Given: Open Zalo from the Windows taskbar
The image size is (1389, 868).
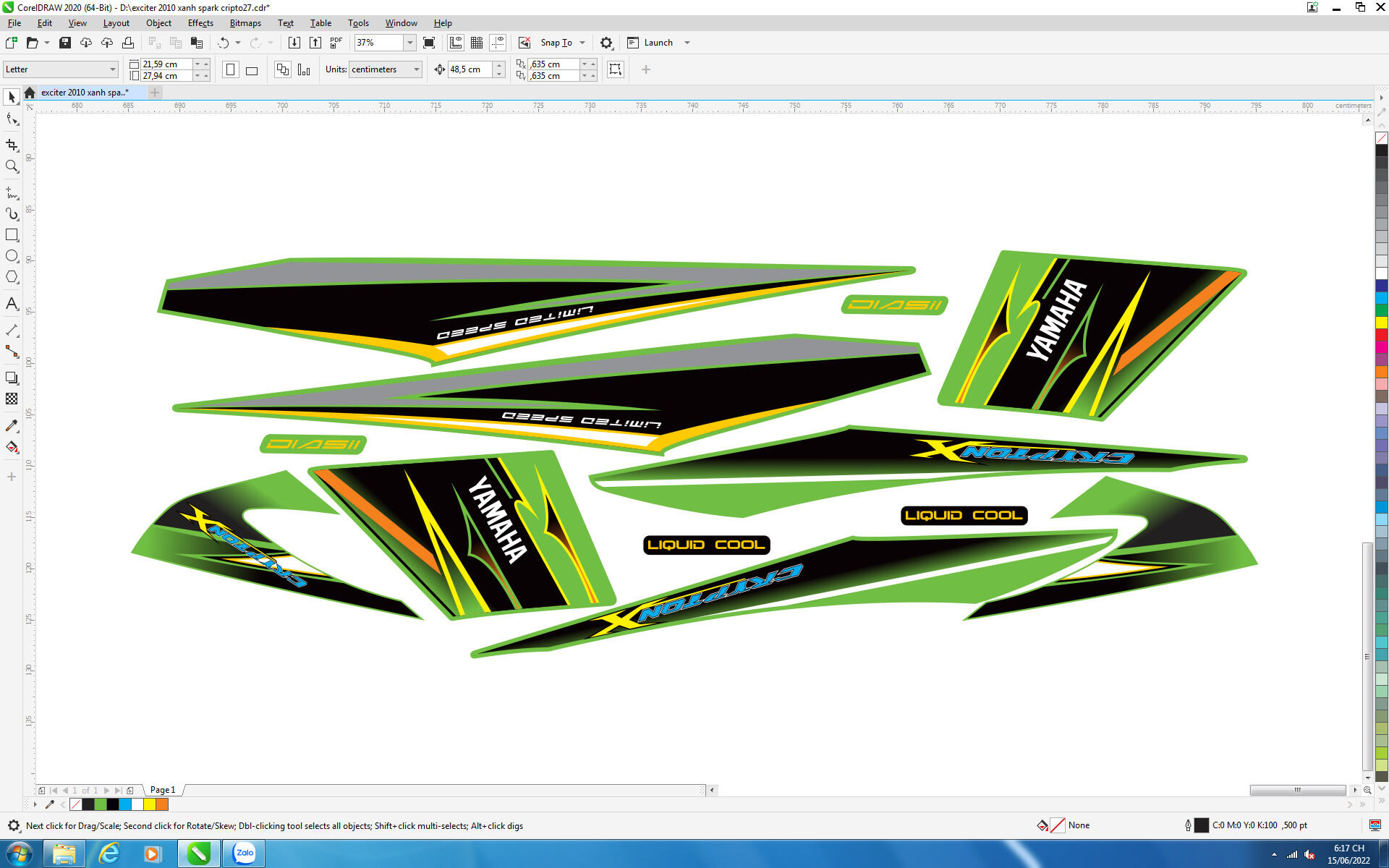Looking at the screenshot, I should point(244,854).
